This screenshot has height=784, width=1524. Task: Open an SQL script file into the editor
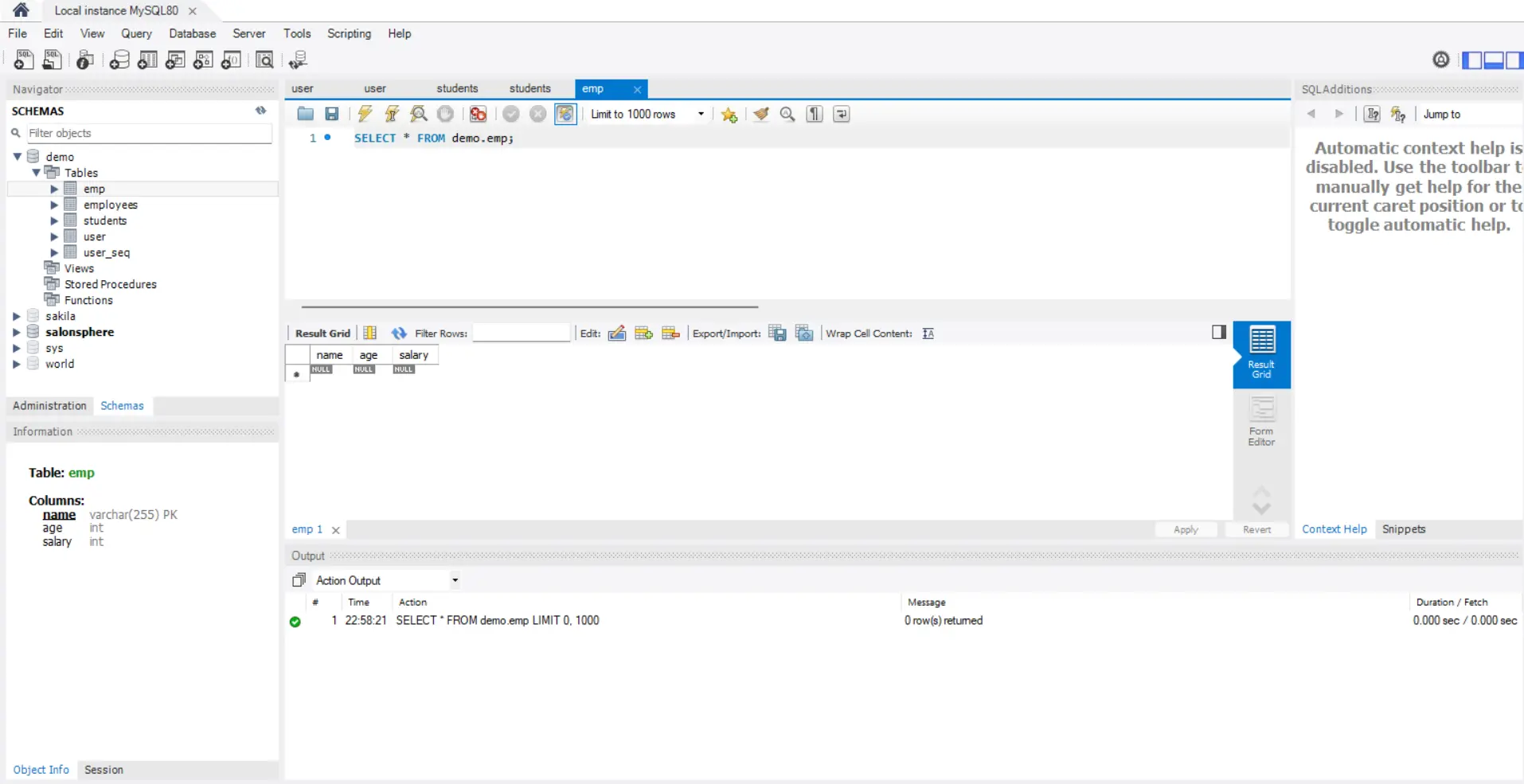(305, 114)
